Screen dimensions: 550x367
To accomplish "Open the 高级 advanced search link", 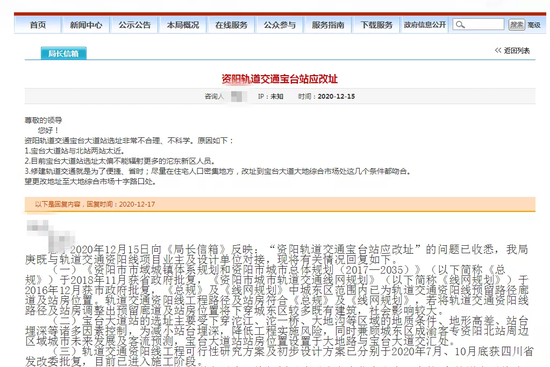I will (x=534, y=25).
